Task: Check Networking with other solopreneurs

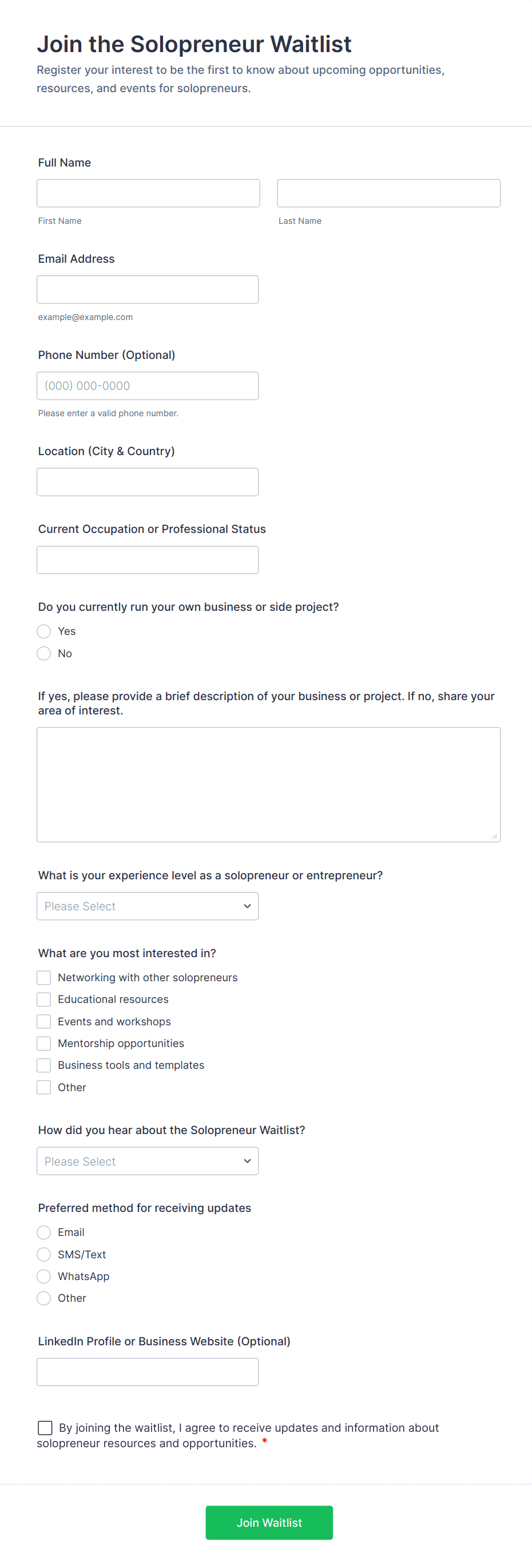Action: coord(44,978)
